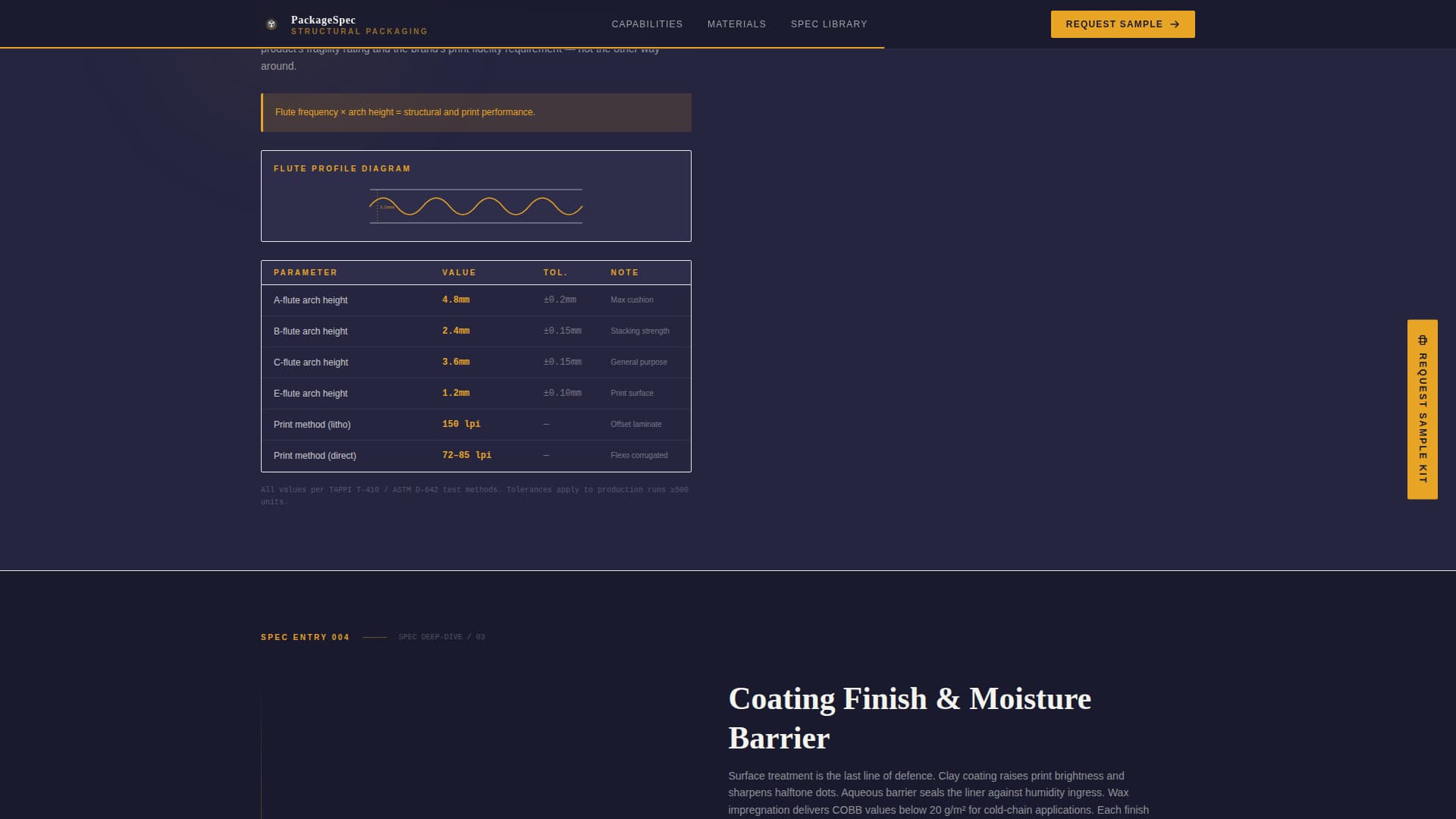The image size is (1456, 819).
Task: Open the Materials nav item
Action: [x=736, y=24]
